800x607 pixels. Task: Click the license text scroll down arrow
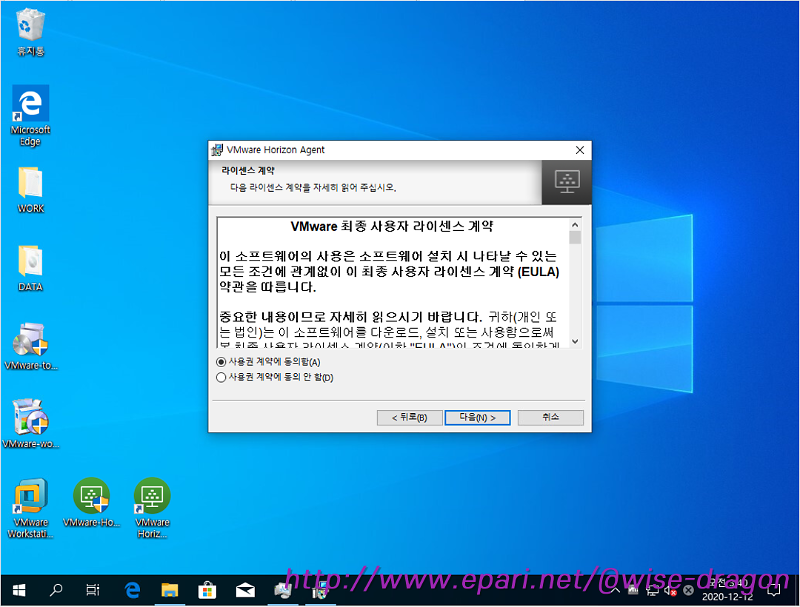click(x=575, y=341)
